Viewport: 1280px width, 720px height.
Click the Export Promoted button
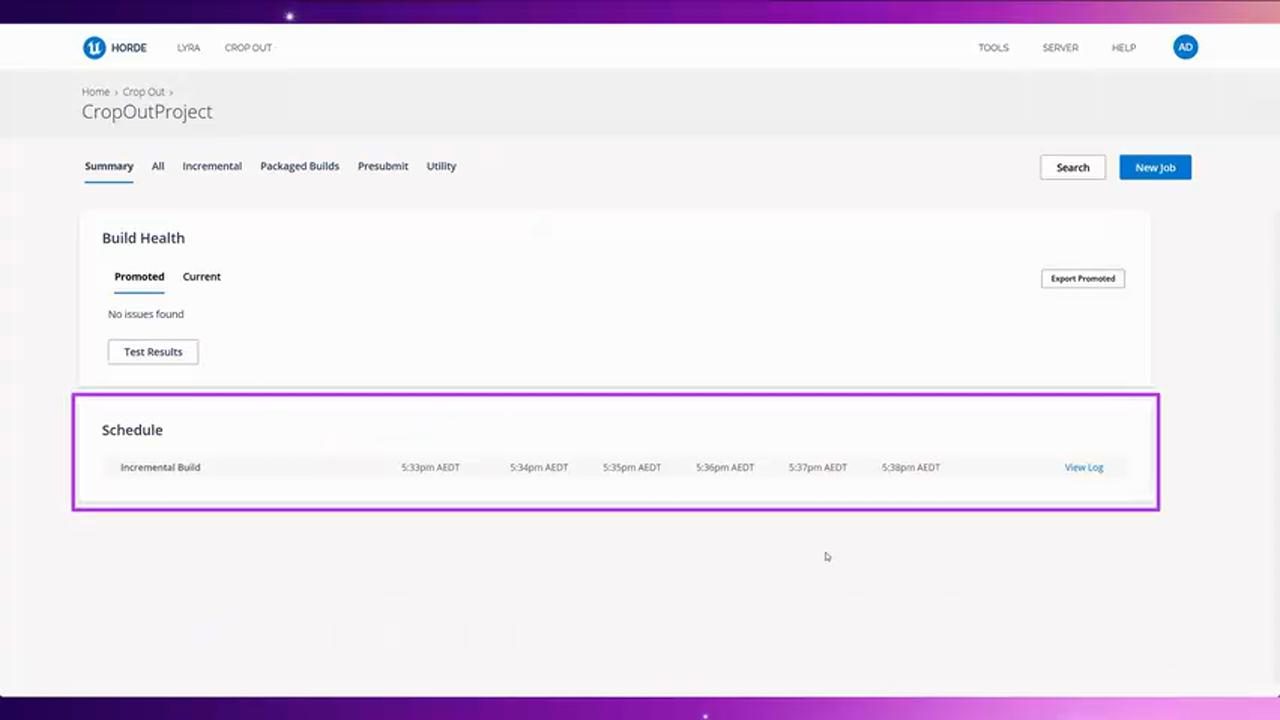point(1082,279)
